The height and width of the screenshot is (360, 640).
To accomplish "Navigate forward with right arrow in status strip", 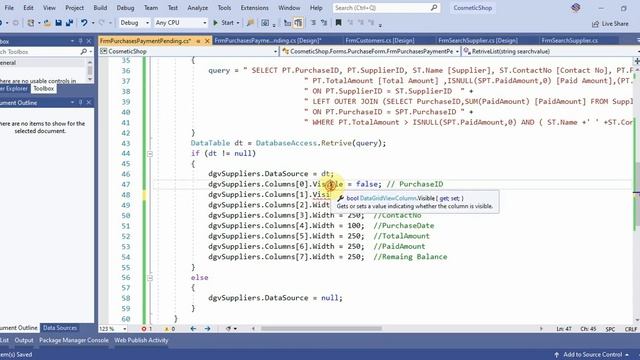I will 207,329.
